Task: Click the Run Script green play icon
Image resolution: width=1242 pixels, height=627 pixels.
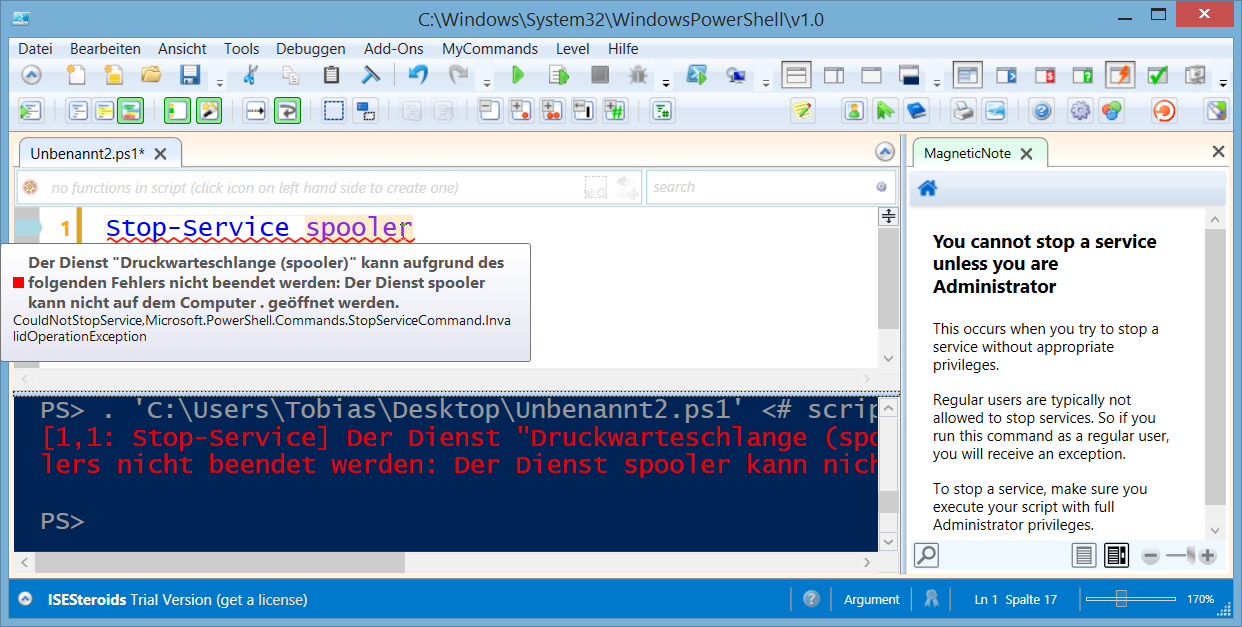Action: tap(518, 75)
